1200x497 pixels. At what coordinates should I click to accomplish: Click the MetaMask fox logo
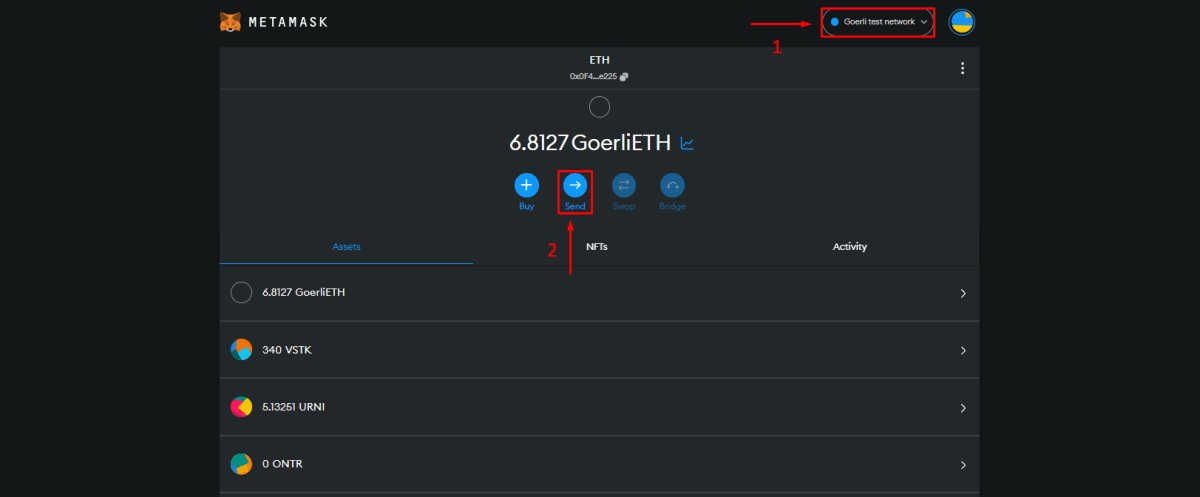(x=230, y=21)
